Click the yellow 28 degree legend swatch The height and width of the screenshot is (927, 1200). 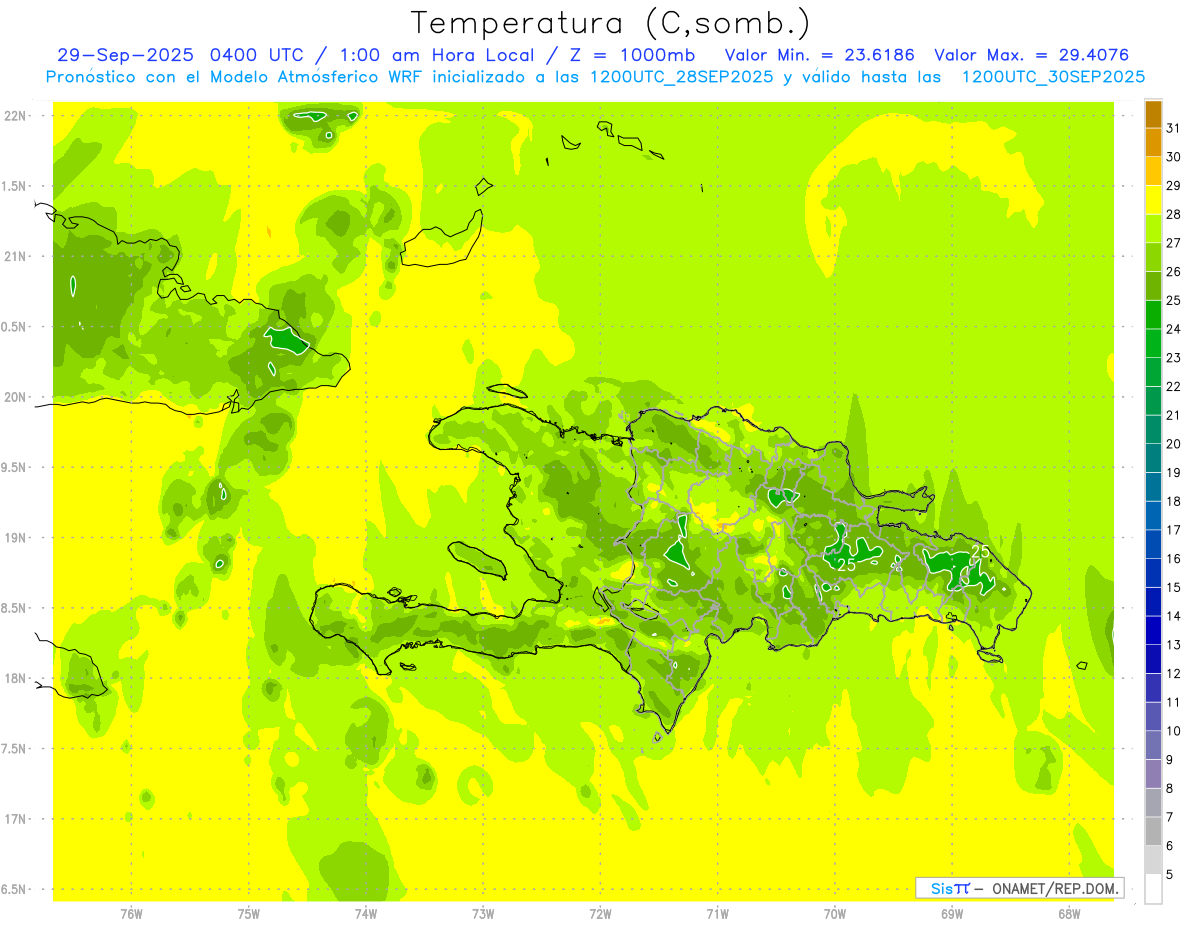click(x=1153, y=200)
